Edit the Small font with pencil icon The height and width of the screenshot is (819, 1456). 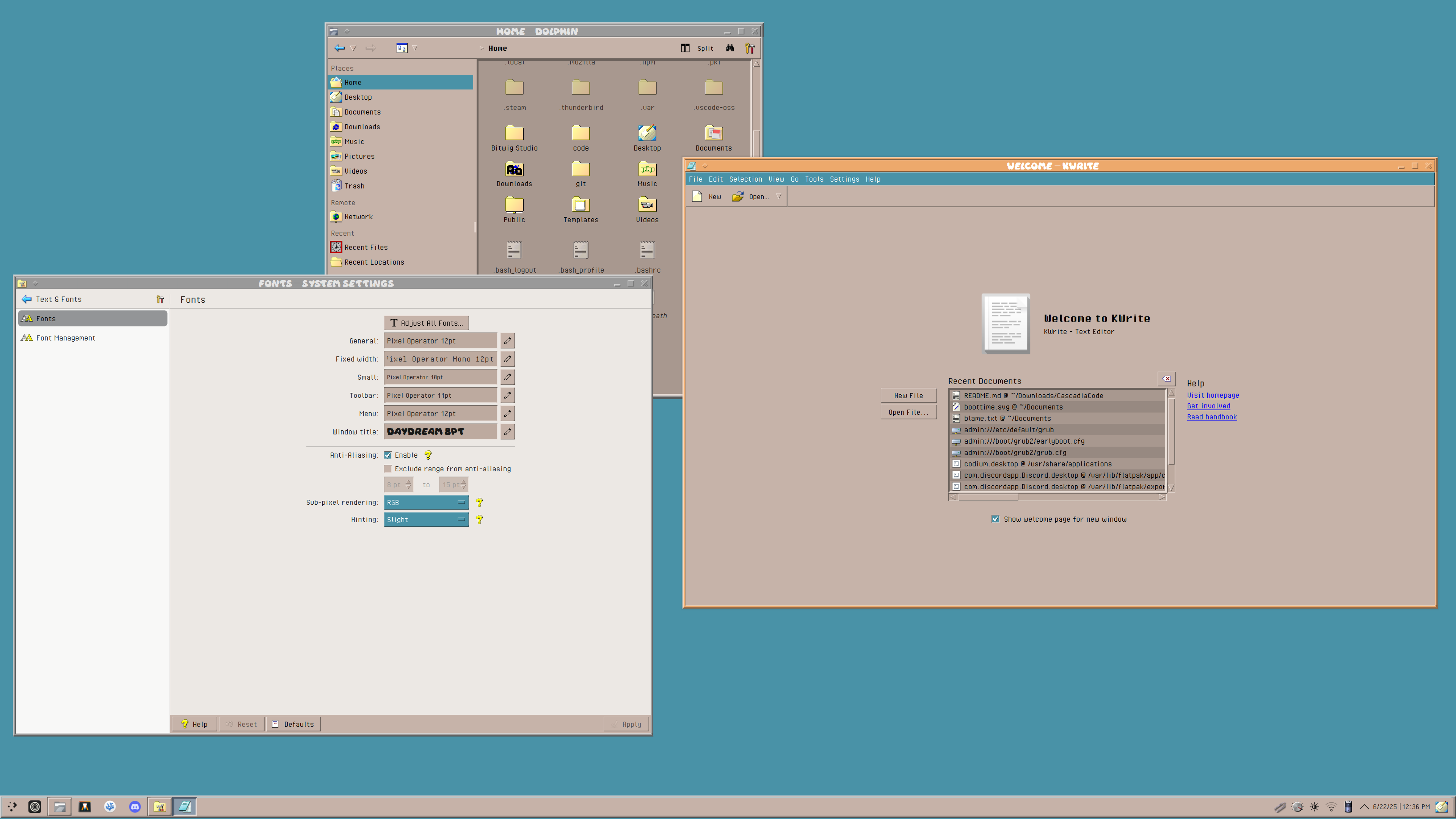point(507,377)
